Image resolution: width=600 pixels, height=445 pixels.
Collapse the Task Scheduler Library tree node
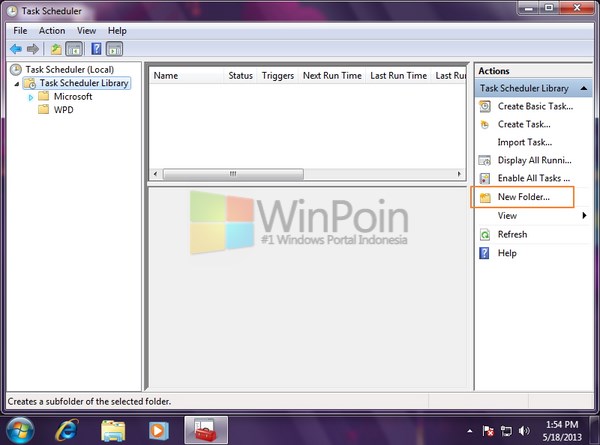point(16,83)
